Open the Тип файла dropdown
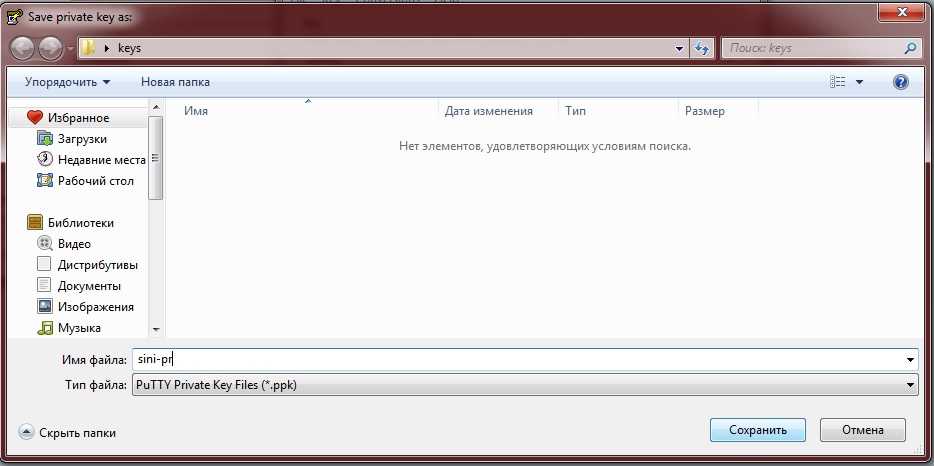The image size is (934, 466). click(524, 385)
